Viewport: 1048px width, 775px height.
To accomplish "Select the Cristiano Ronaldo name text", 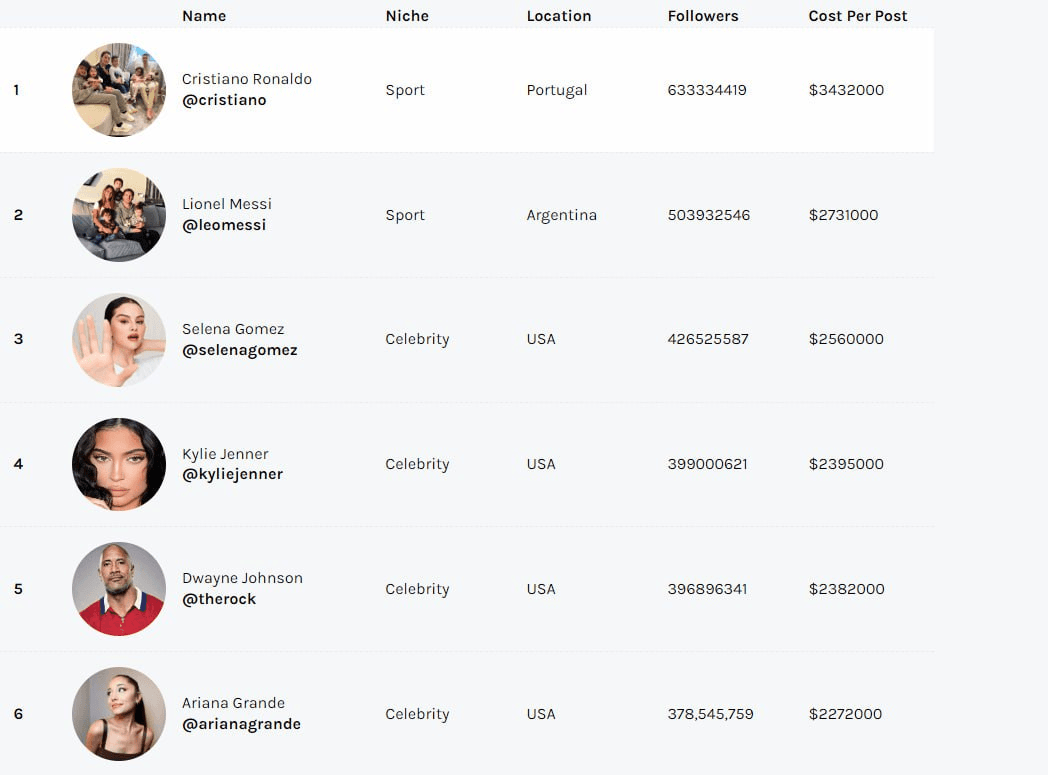I will pos(247,79).
